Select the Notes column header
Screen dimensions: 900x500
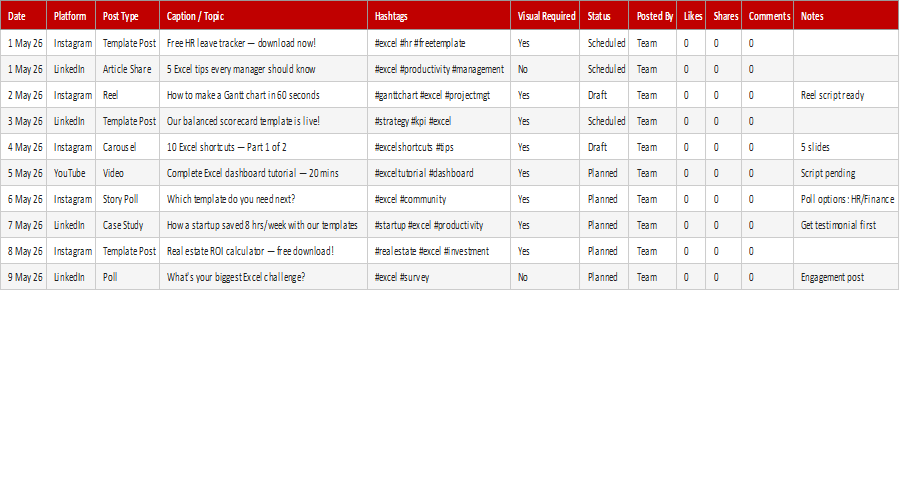click(846, 15)
